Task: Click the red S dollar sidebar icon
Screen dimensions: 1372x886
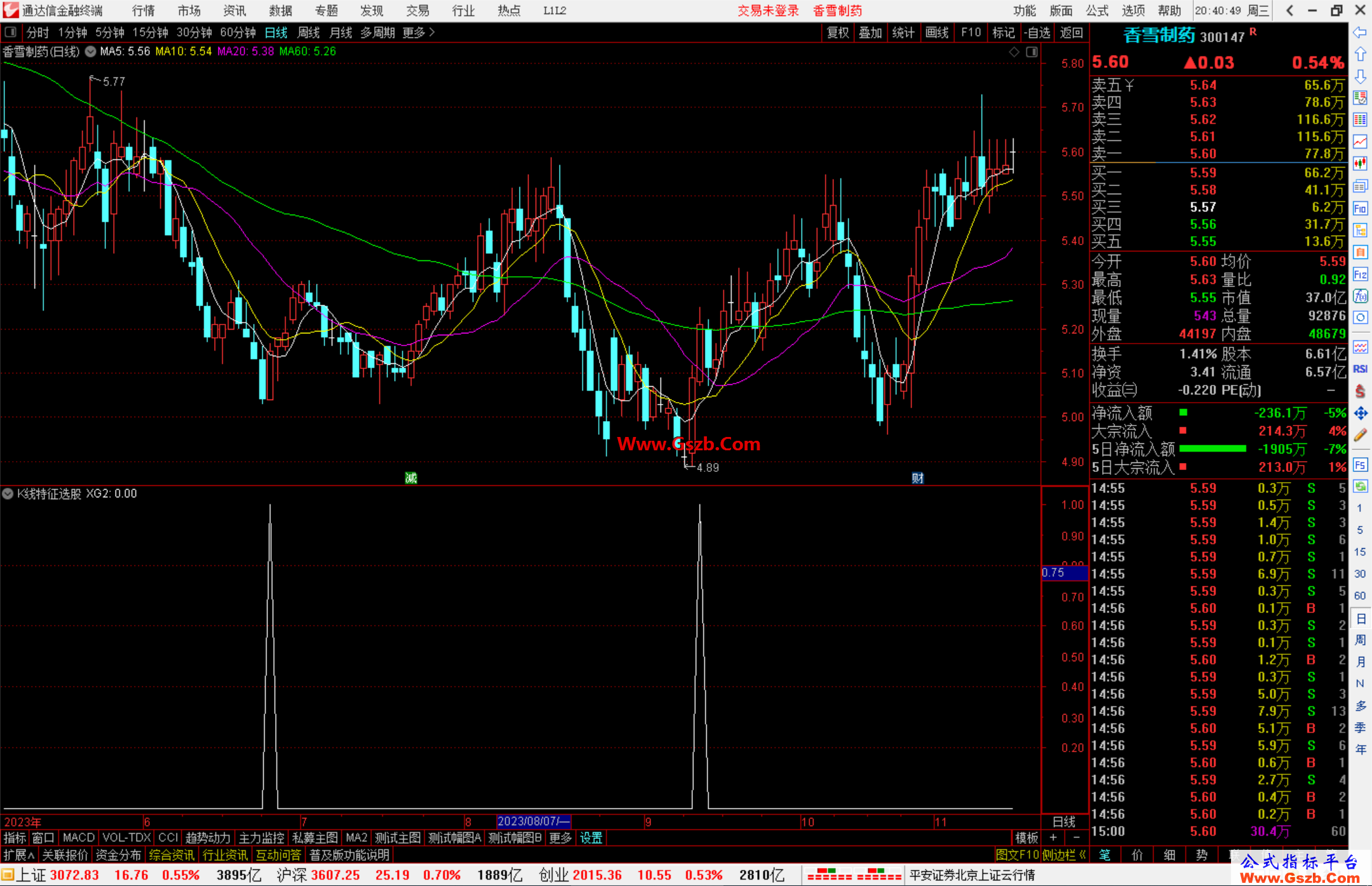Action: click(x=1360, y=391)
